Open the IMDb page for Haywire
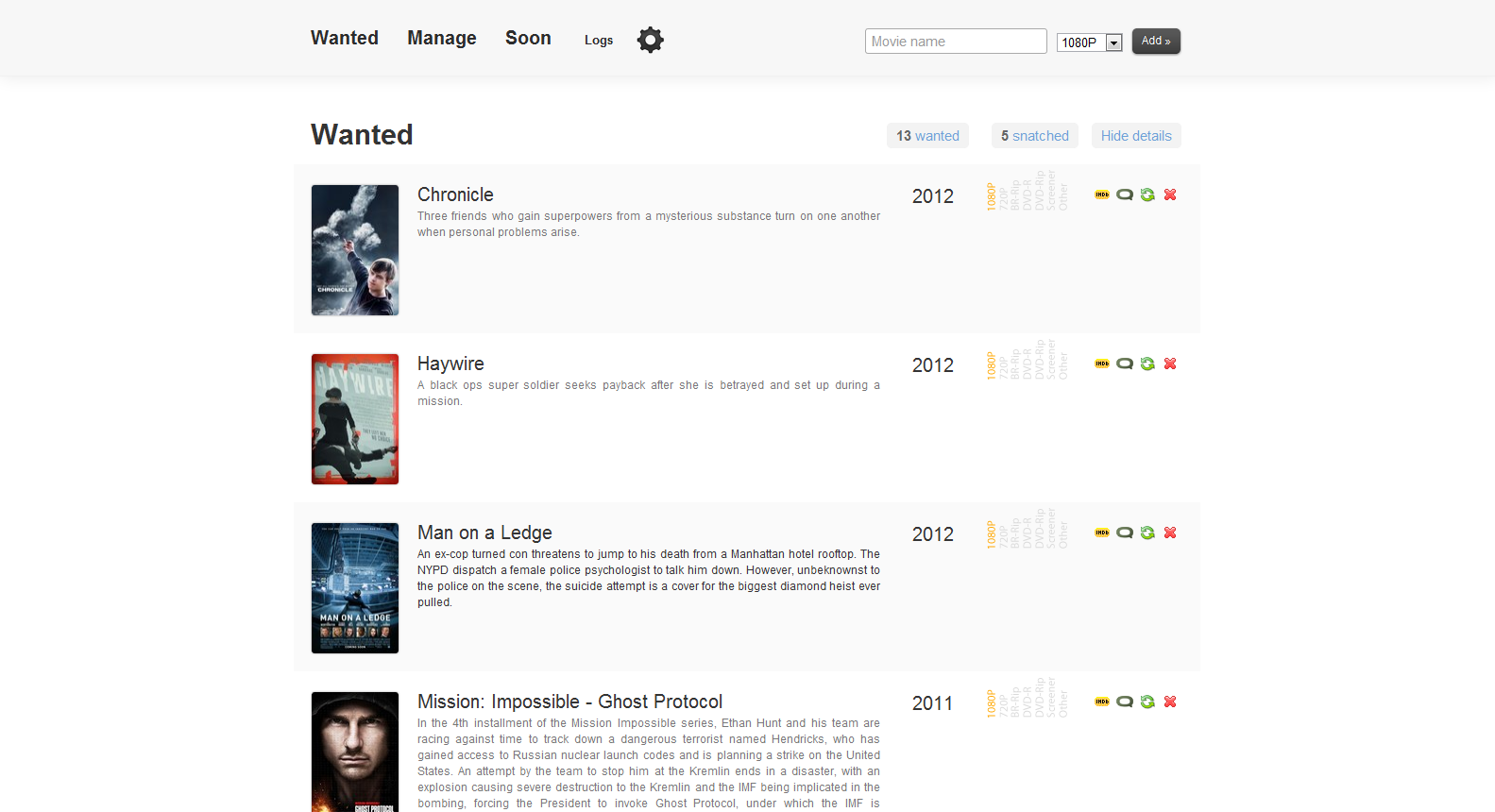 pos(1102,364)
